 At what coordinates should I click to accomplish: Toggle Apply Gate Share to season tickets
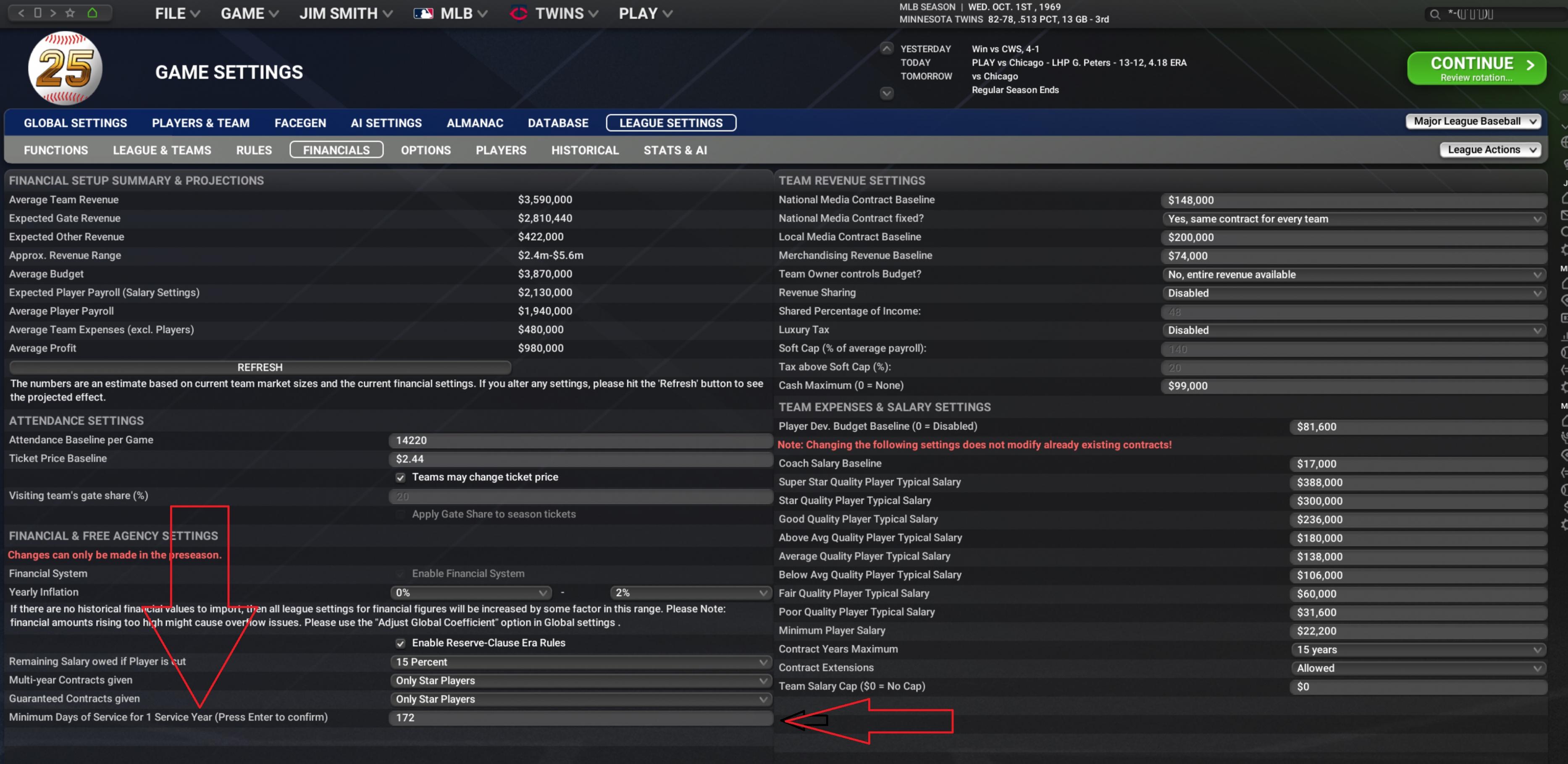(400, 515)
